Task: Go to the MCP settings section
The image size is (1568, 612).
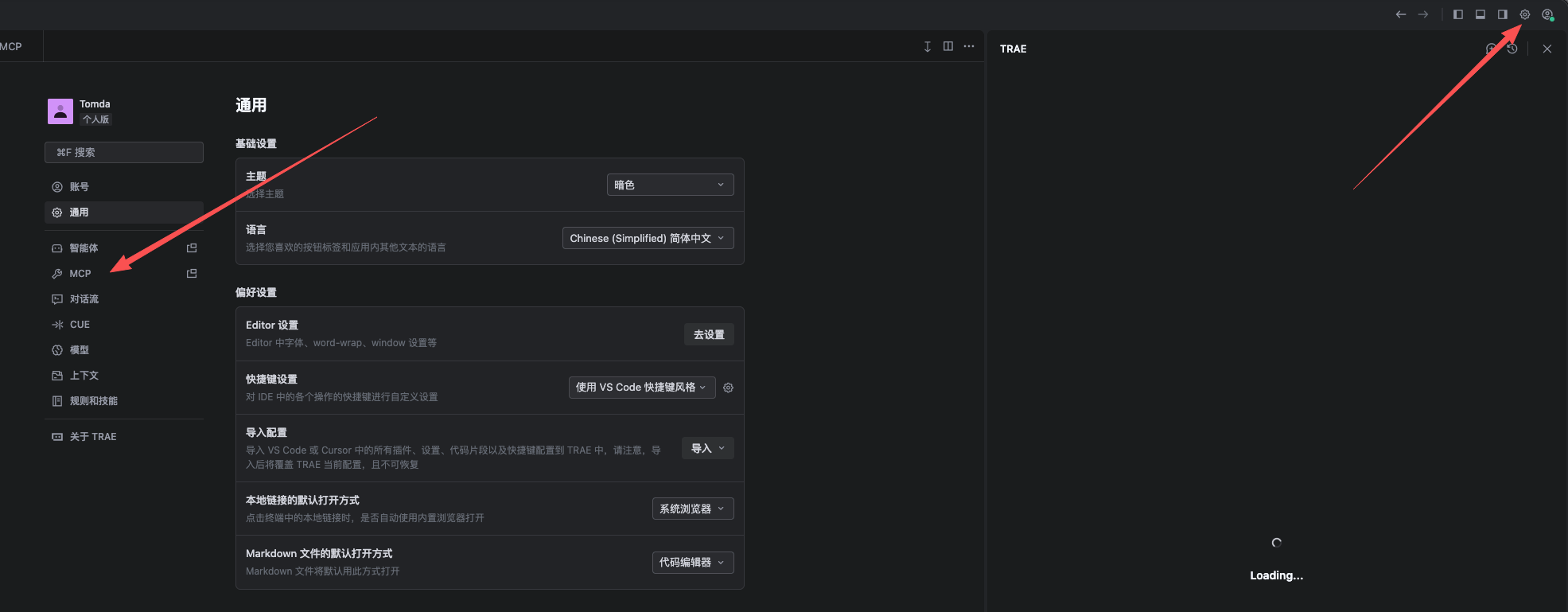Action: 124,274
